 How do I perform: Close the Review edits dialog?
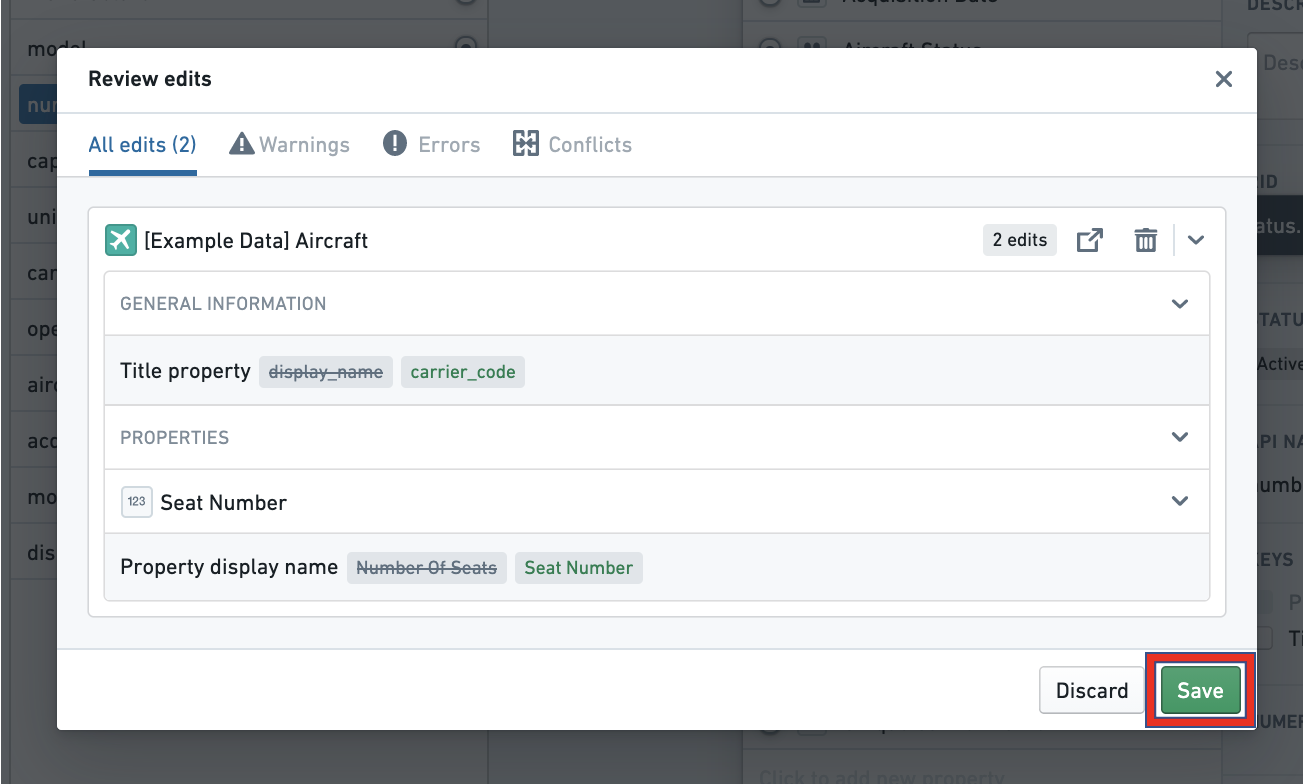(x=1223, y=79)
